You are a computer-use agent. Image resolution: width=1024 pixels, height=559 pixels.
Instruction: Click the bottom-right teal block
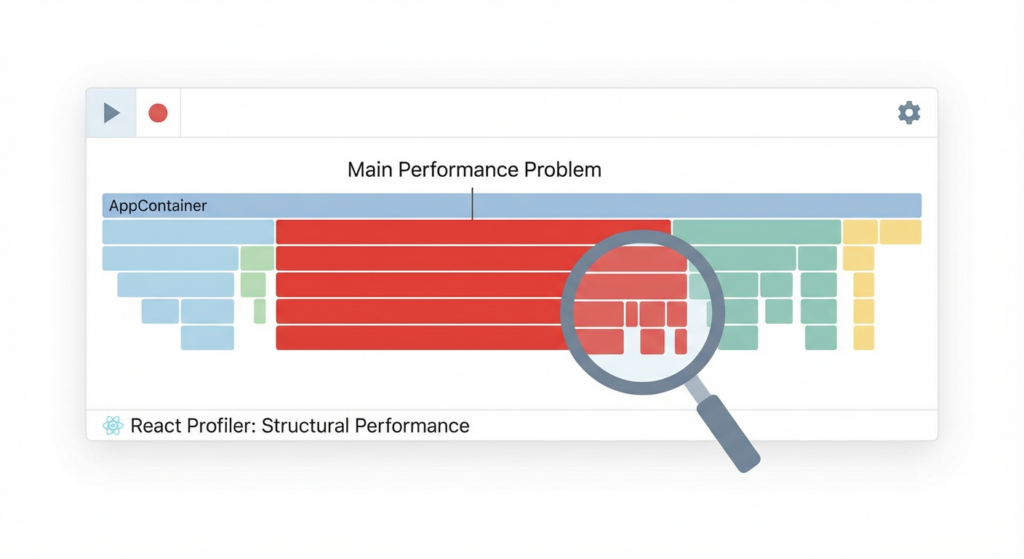tap(820, 338)
